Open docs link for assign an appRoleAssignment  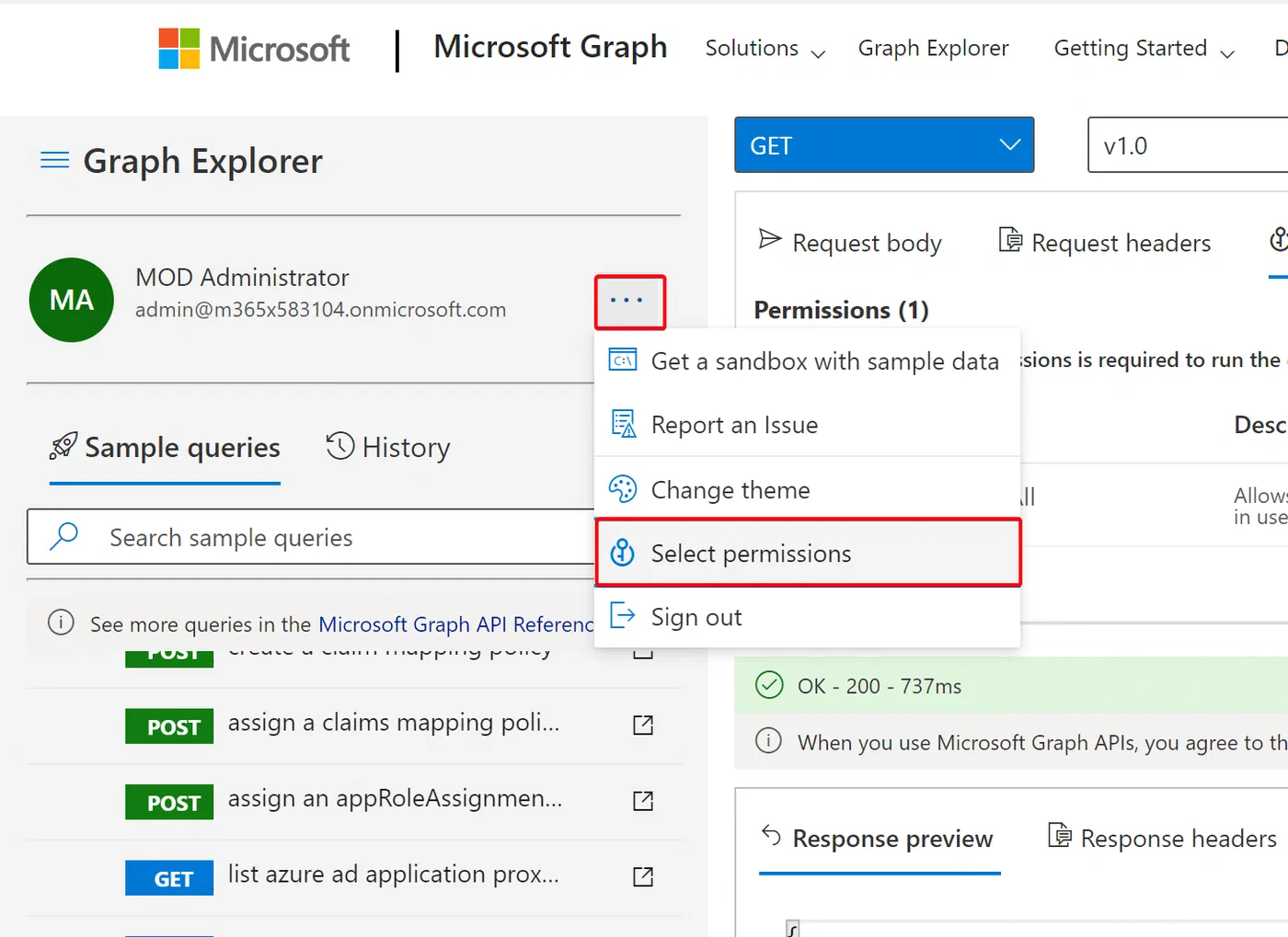point(643,801)
